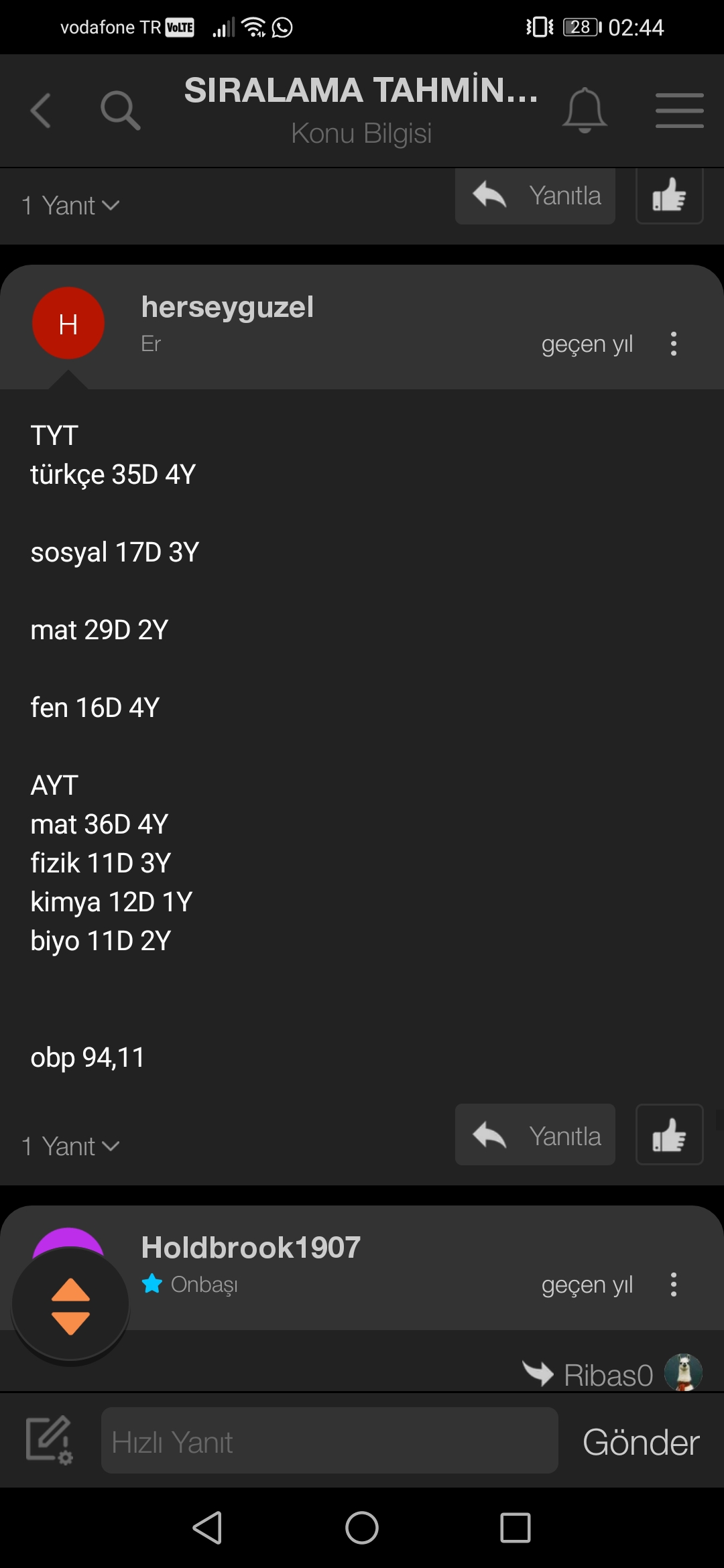Expand 1 Yanıt at top of thread
Image resolution: width=724 pixels, height=1568 pixels.
point(70,205)
